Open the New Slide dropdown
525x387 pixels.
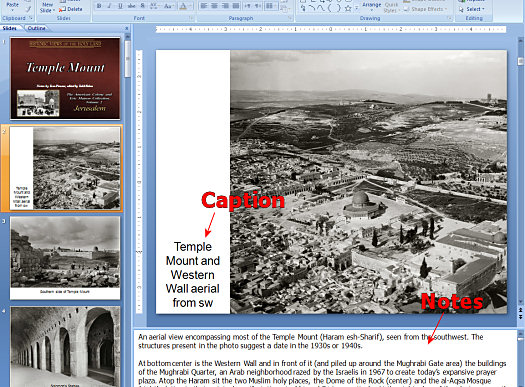coord(47,8)
